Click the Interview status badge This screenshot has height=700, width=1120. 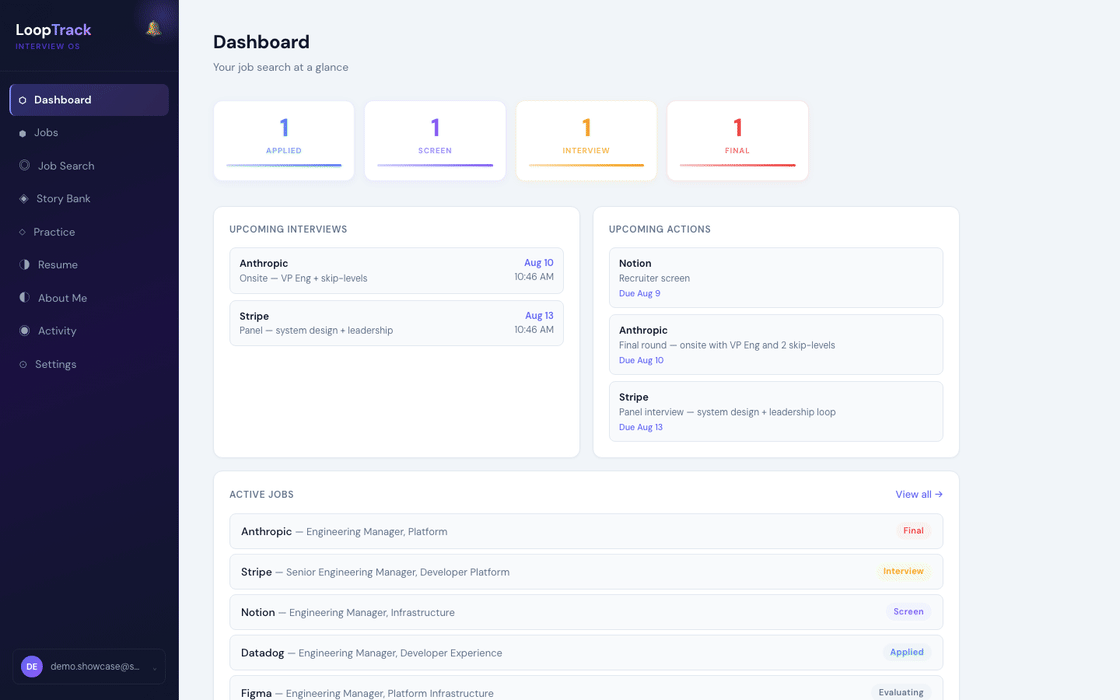click(x=903, y=571)
